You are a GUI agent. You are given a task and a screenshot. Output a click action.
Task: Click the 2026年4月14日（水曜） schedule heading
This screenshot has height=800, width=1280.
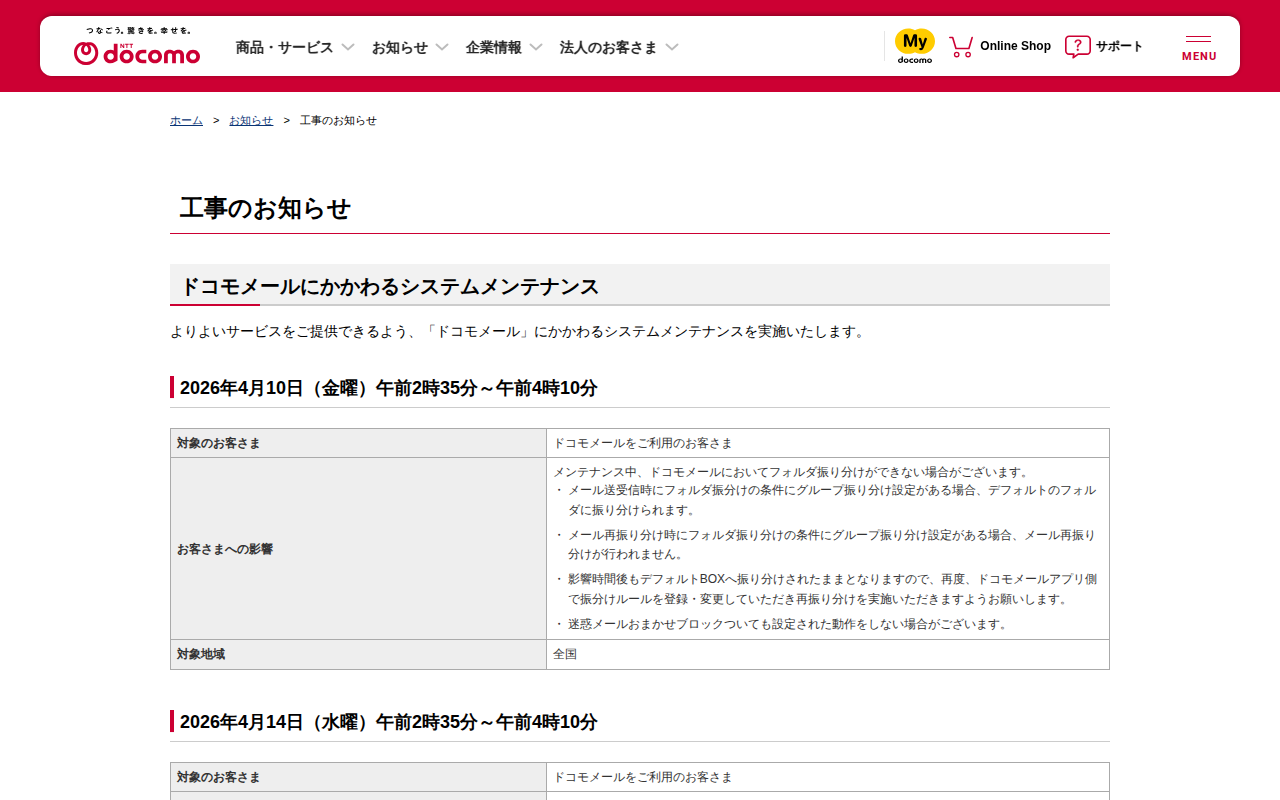pos(388,722)
